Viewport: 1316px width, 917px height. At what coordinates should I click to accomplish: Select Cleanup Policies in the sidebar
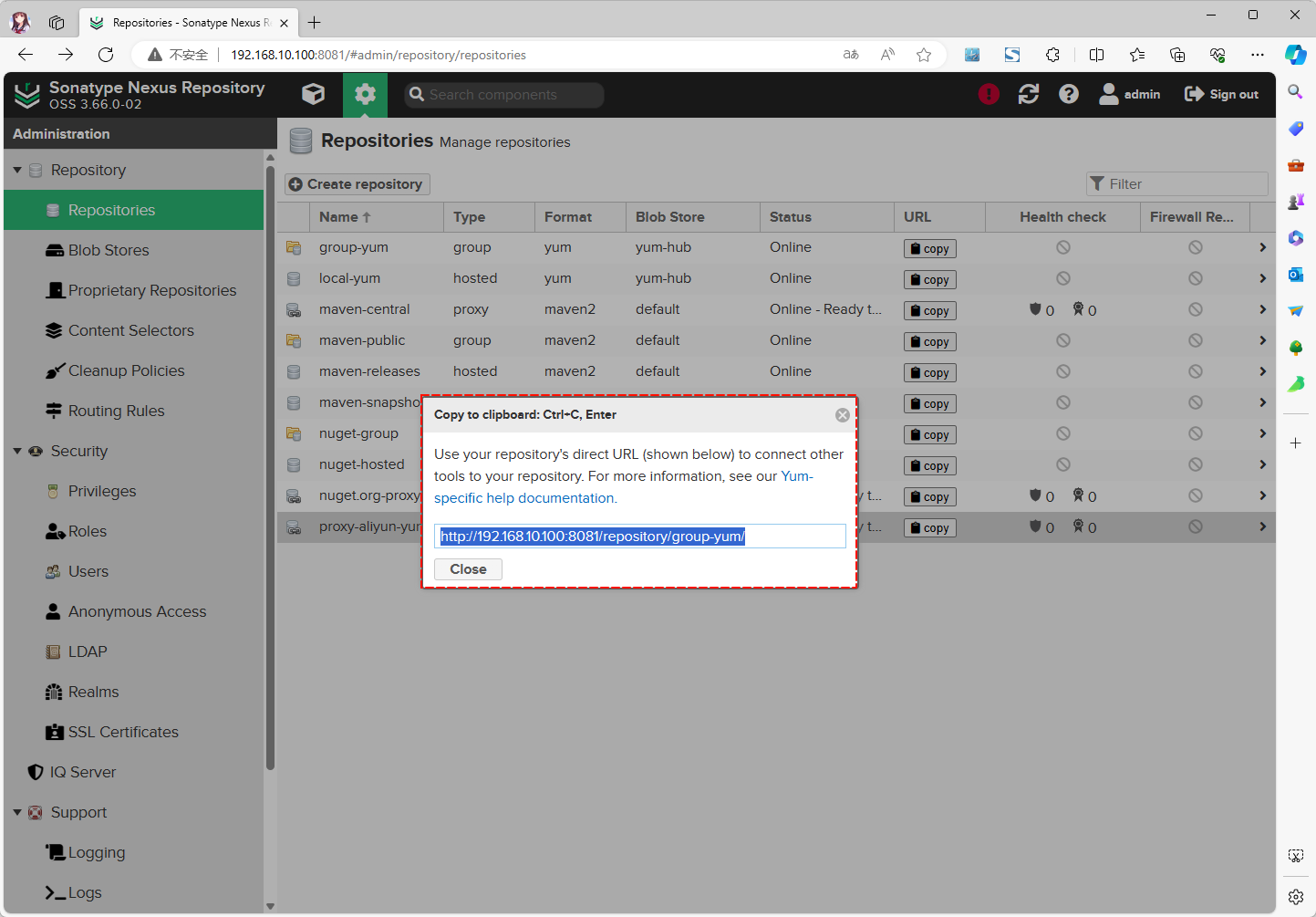pos(126,370)
